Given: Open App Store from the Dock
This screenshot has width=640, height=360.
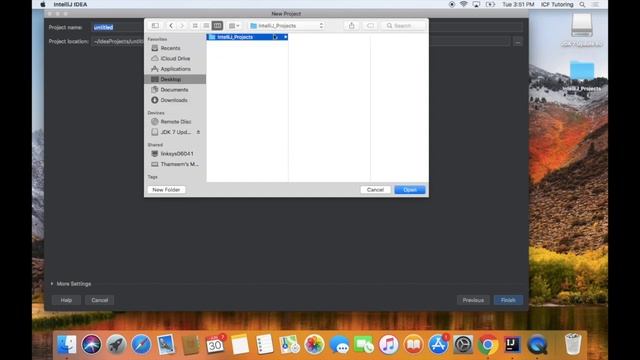Looking at the screenshot, I should [x=438, y=344].
